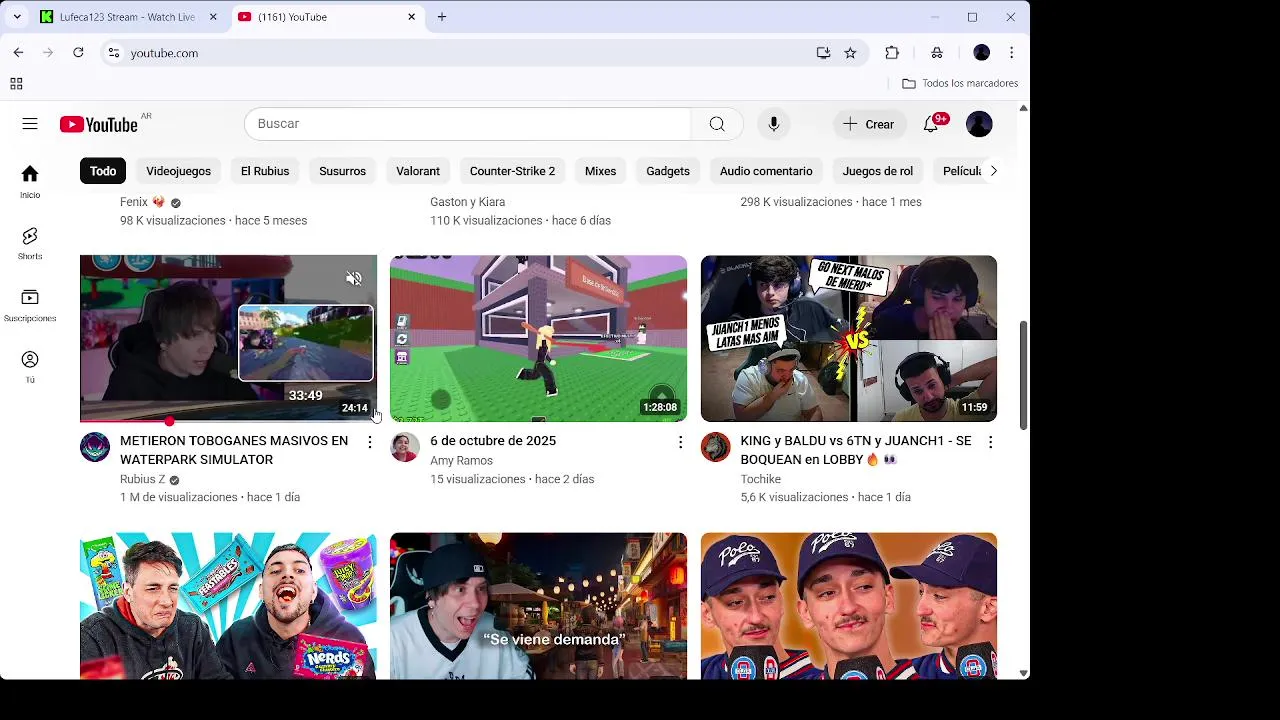Open the "Se viene demanda" thumbnail
Screen dimensions: 1280x720
[x=538, y=606]
